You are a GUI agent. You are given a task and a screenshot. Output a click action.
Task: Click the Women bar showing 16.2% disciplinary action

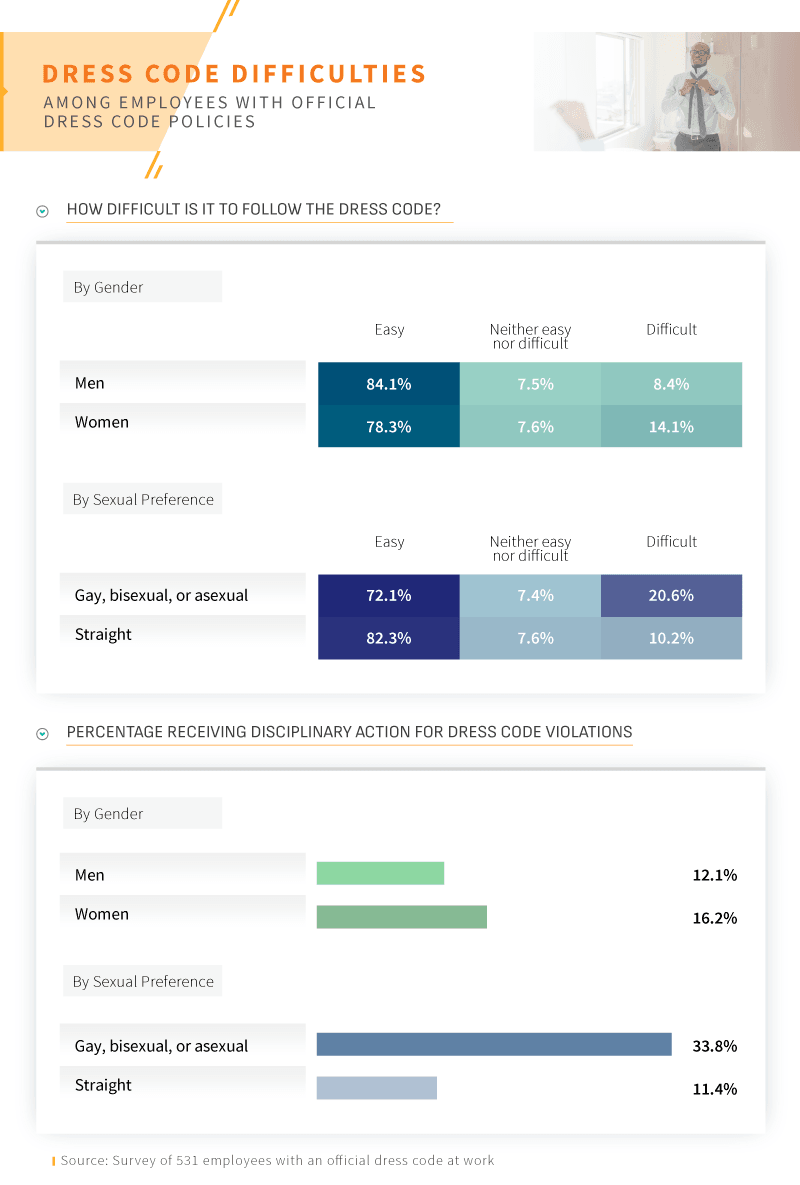pos(401,917)
